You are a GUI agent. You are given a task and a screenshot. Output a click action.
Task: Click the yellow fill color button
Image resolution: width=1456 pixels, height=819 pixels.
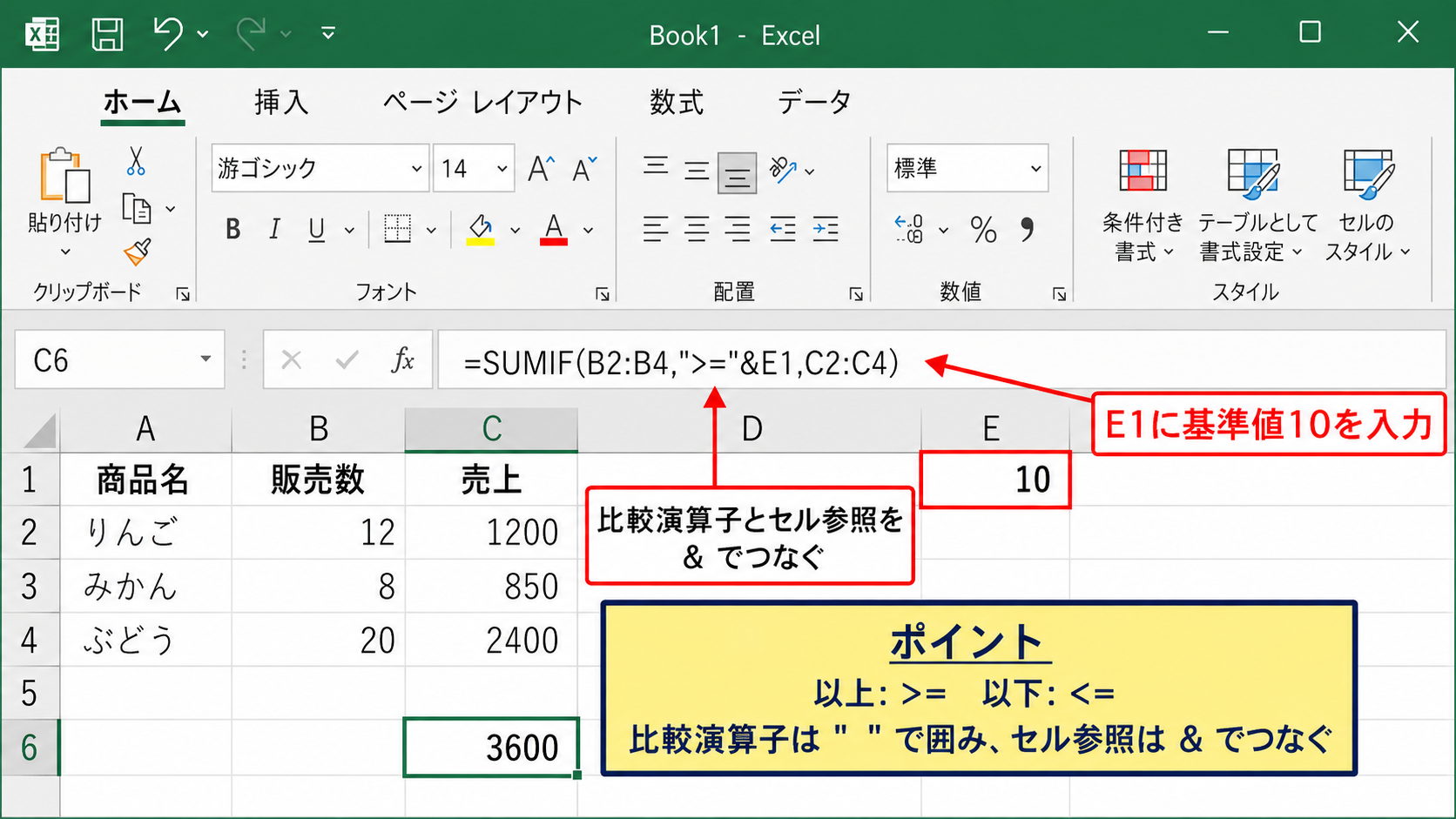(481, 230)
